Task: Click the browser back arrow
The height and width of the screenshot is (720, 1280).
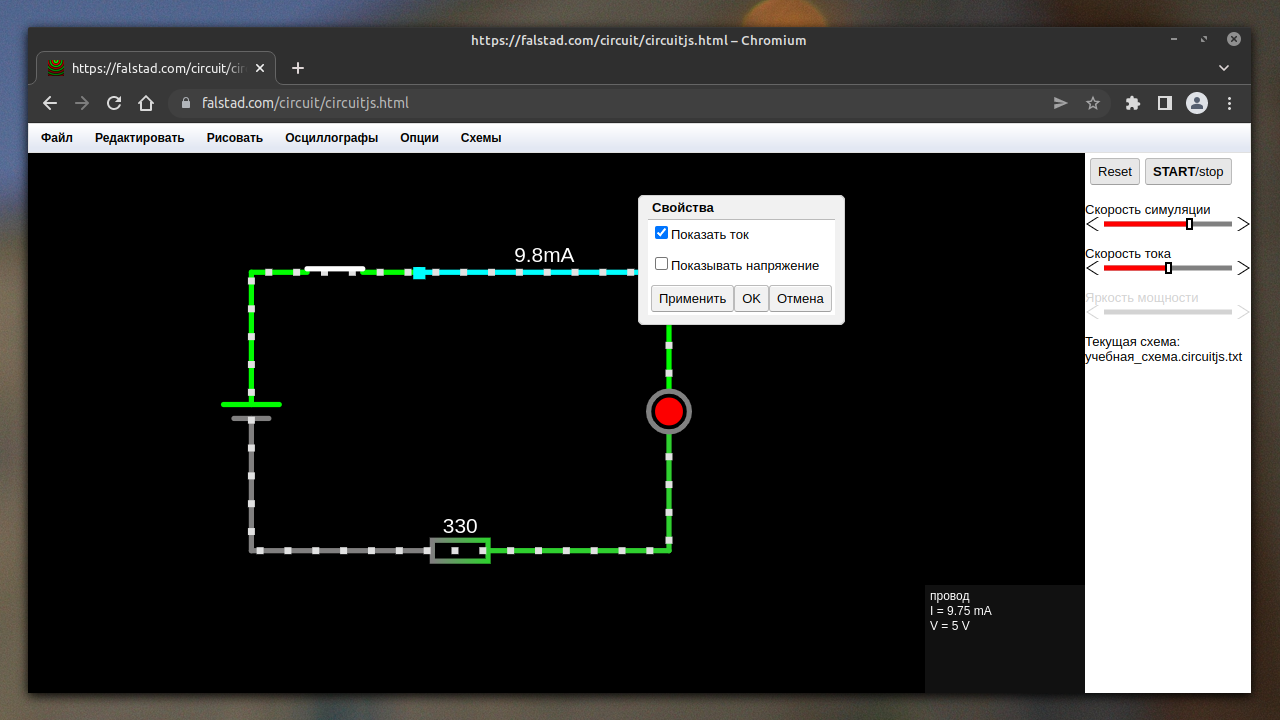Action: 50,103
